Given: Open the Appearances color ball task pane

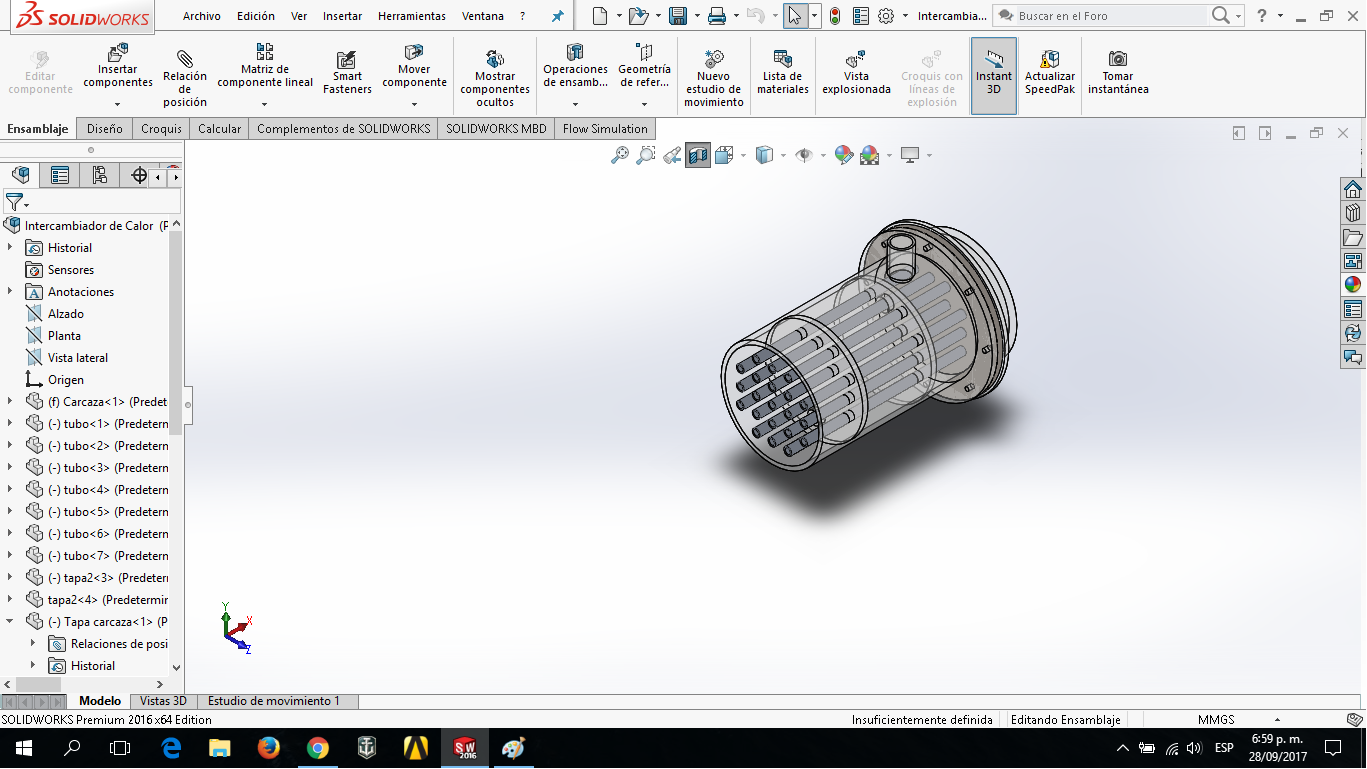Looking at the screenshot, I should (x=1352, y=285).
